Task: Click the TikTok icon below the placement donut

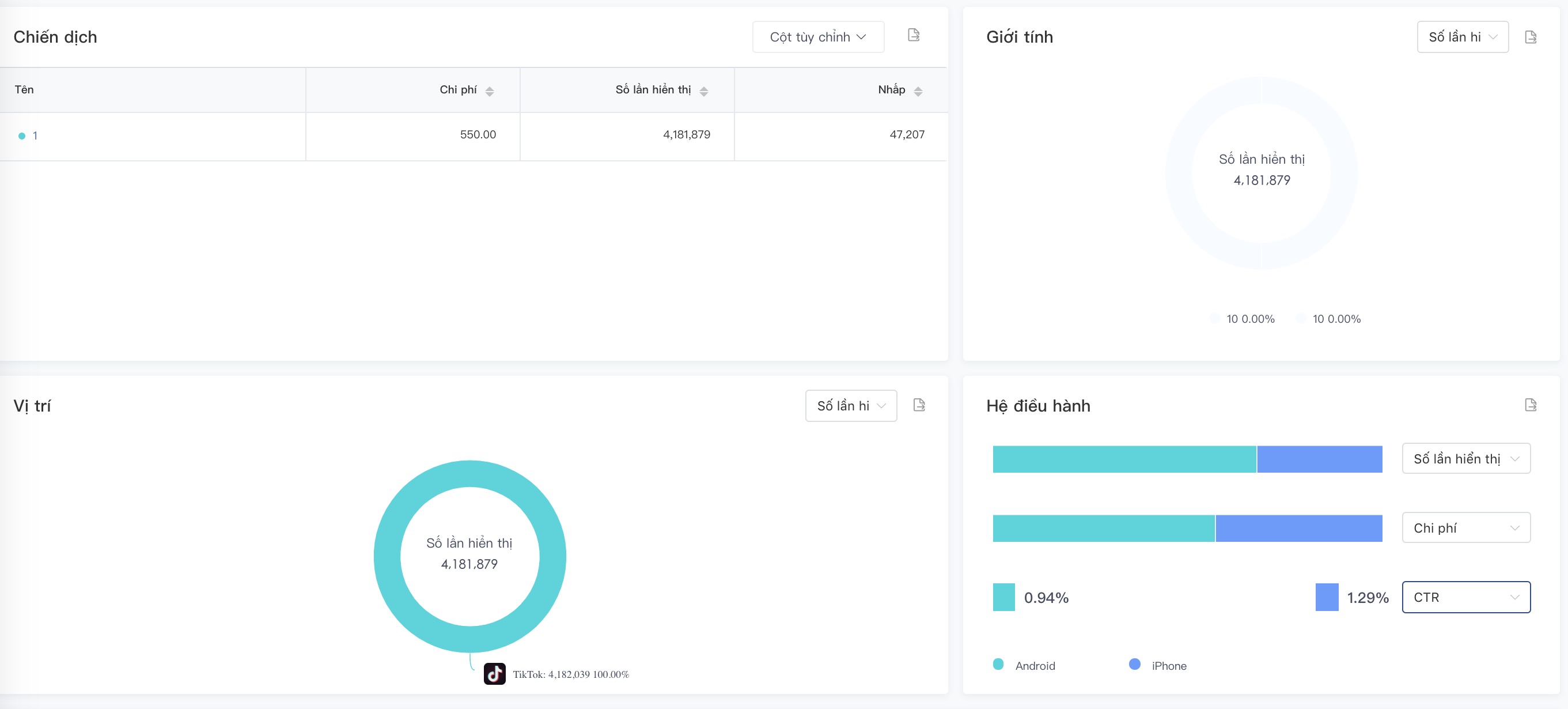Action: 495,674
